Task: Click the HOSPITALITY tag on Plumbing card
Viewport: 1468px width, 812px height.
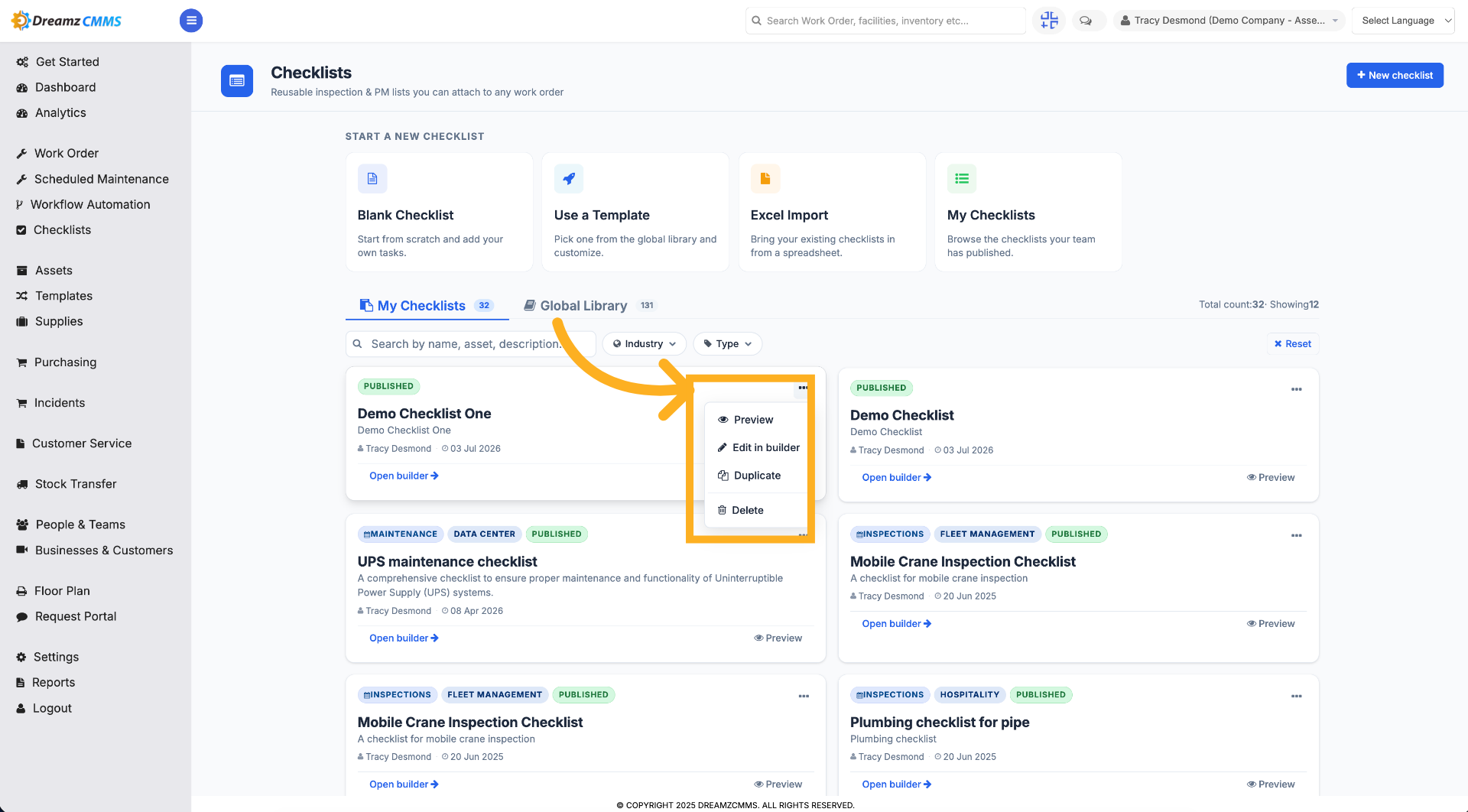Action: [969, 694]
